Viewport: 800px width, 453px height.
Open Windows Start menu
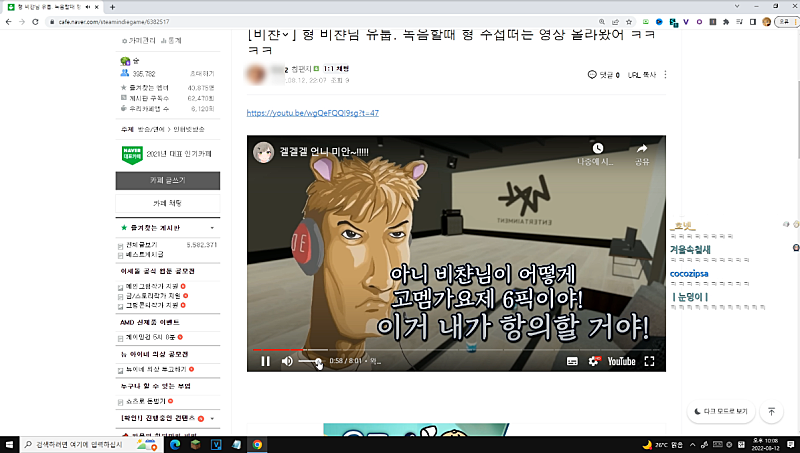(9, 445)
